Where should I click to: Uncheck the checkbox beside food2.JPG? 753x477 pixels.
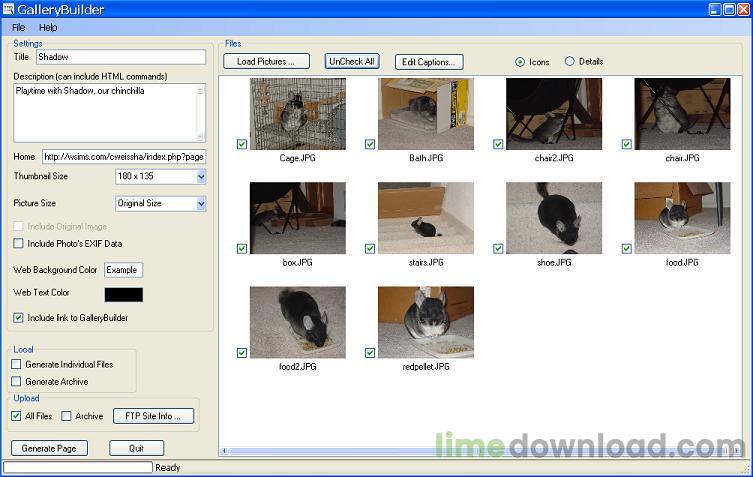pyautogui.click(x=242, y=353)
